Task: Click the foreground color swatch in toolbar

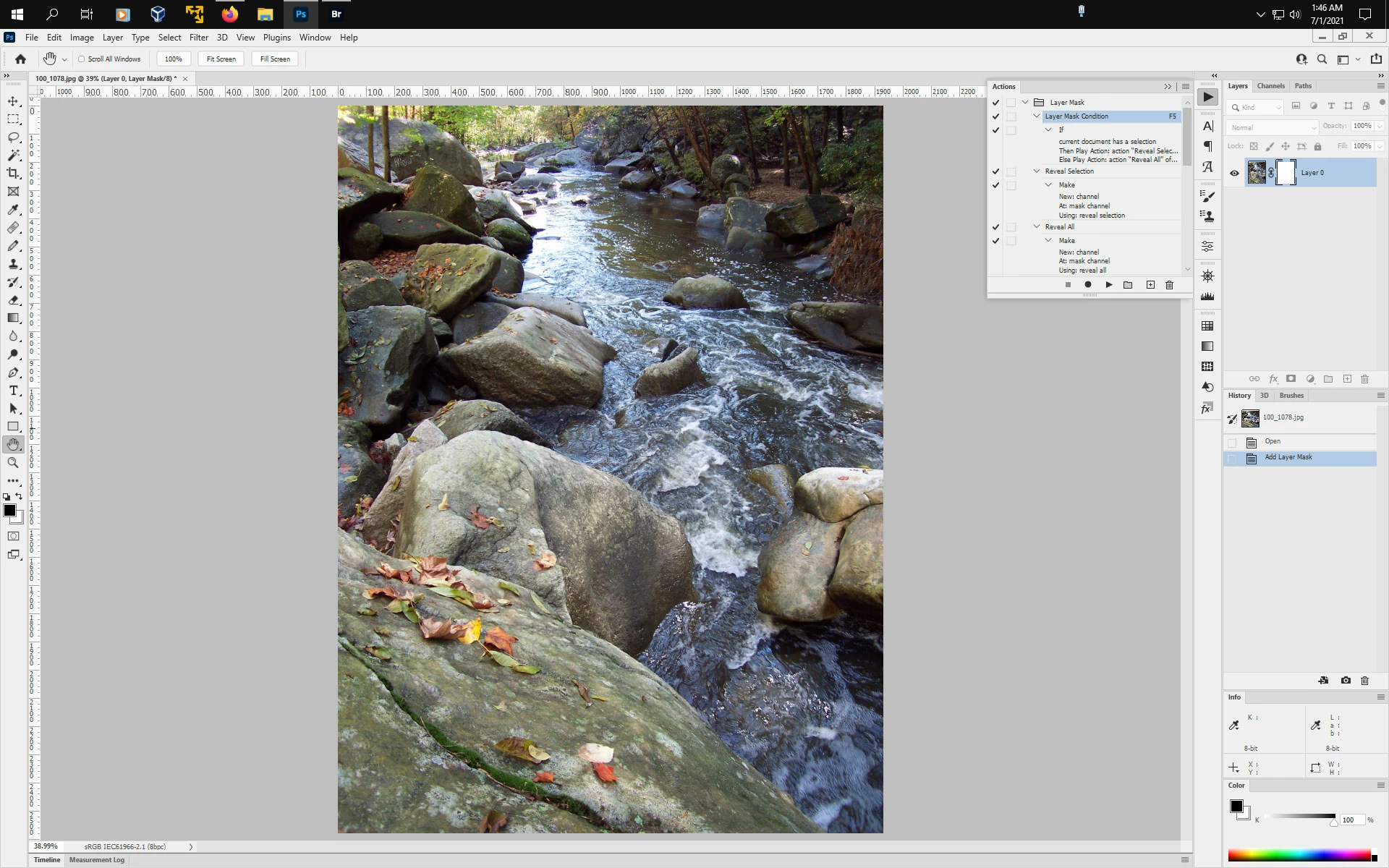Action: pos(9,511)
